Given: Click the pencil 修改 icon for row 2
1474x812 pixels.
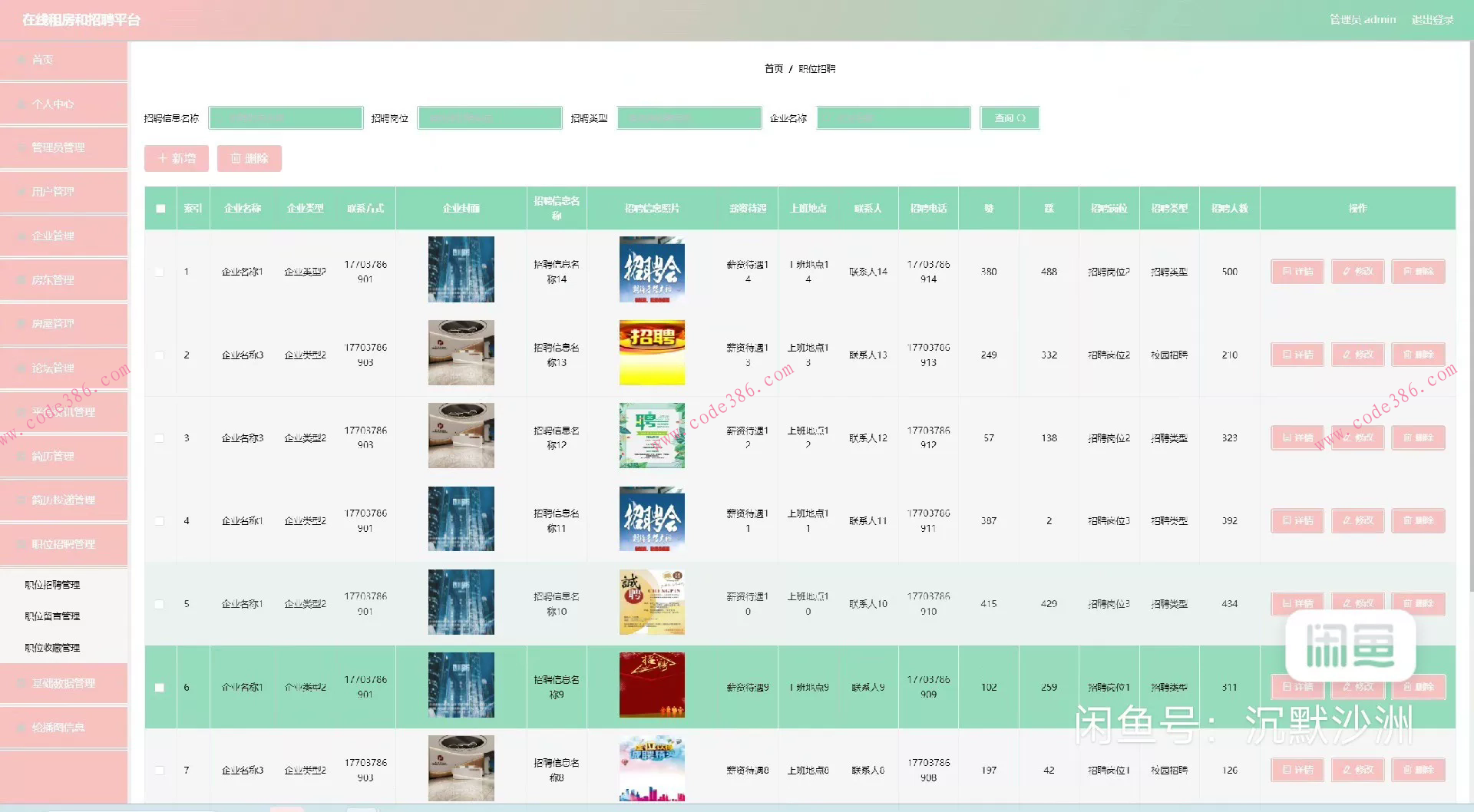Looking at the screenshot, I should click(x=1345, y=354).
